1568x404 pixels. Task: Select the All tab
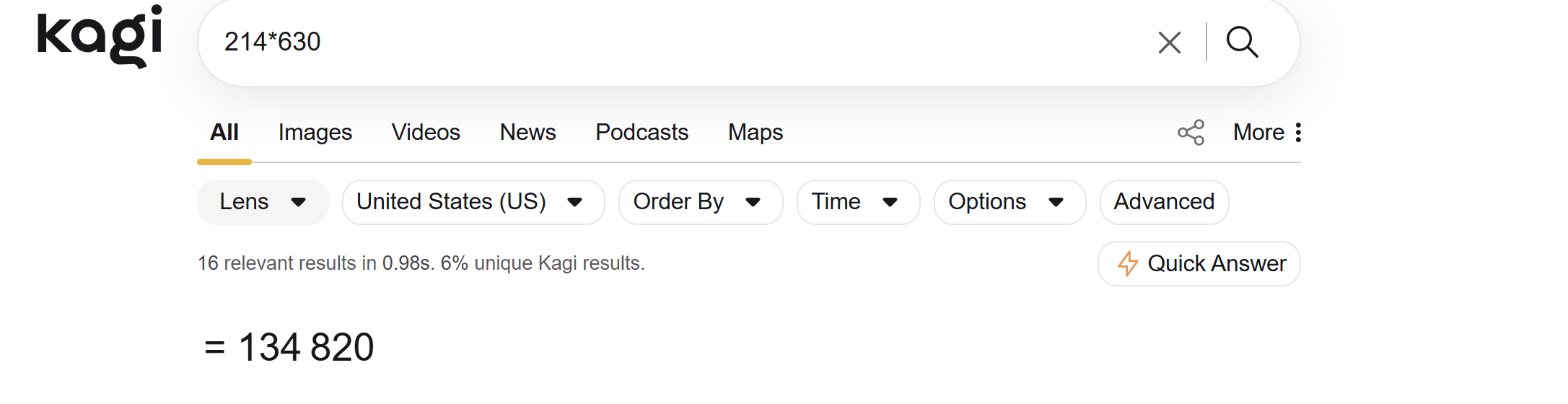click(x=224, y=133)
